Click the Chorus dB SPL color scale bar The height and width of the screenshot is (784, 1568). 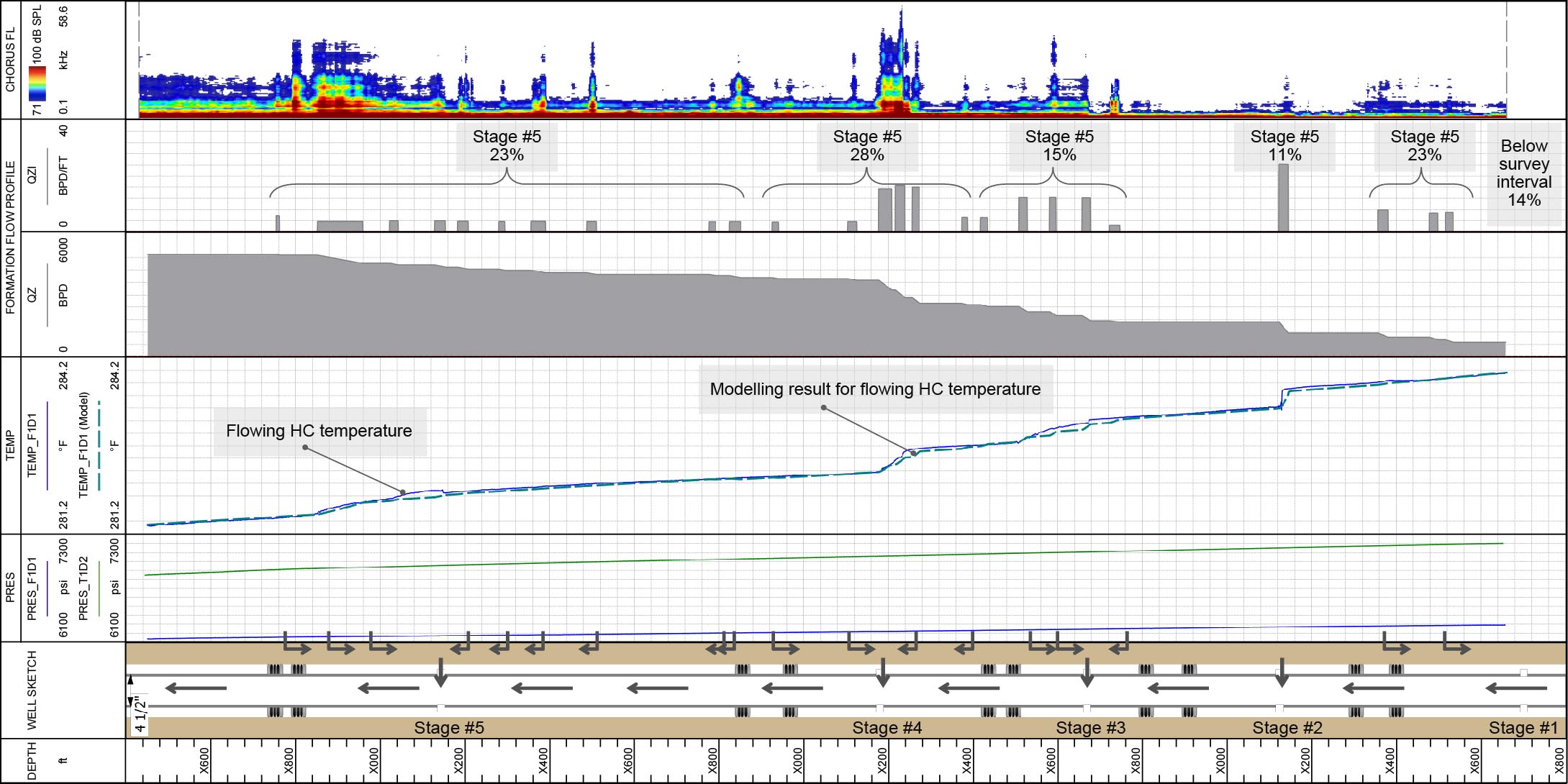[37, 83]
